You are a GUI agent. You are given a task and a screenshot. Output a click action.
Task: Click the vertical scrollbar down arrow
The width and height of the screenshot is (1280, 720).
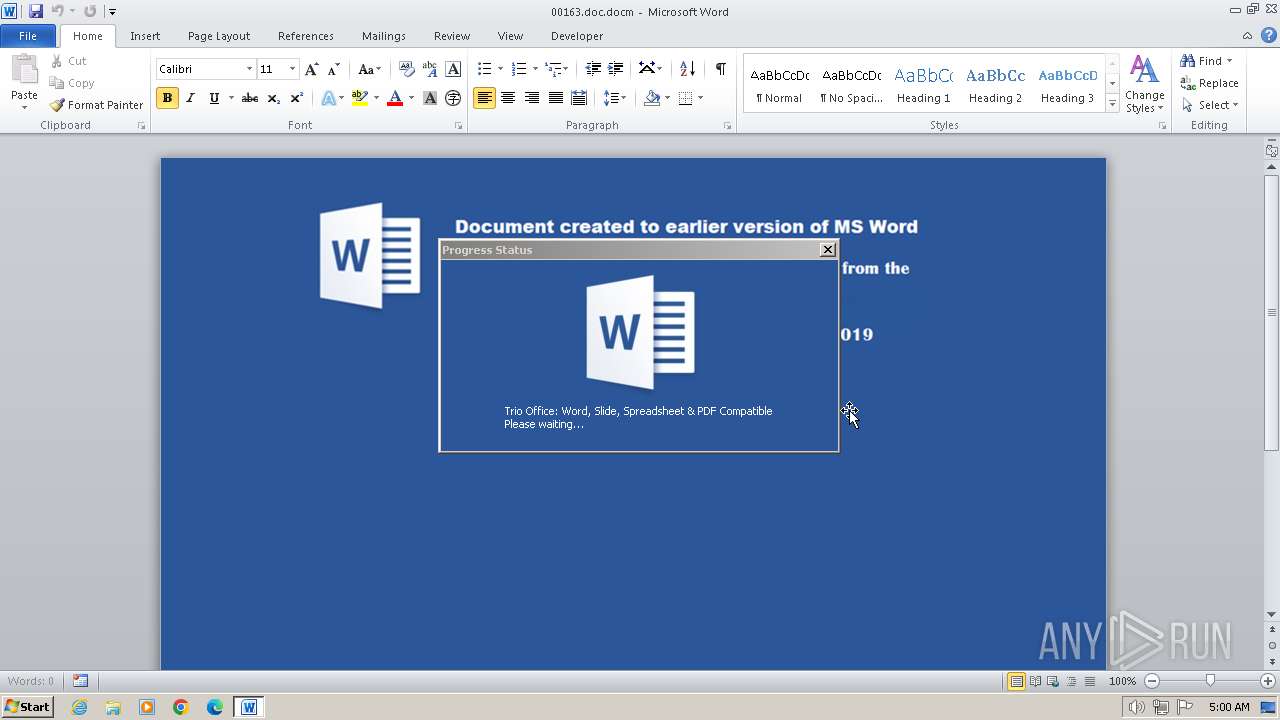tap(1272, 615)
